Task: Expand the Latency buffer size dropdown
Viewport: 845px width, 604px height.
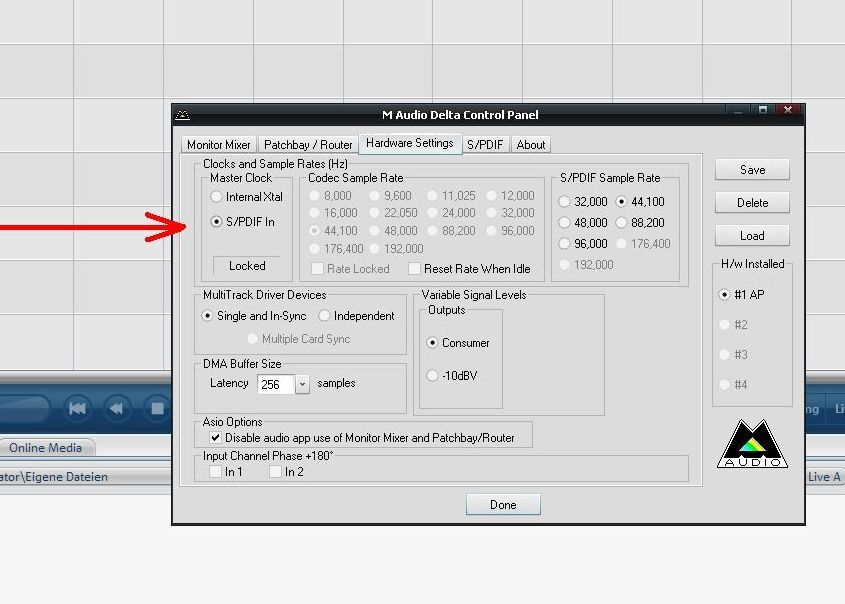Action: 302,384
